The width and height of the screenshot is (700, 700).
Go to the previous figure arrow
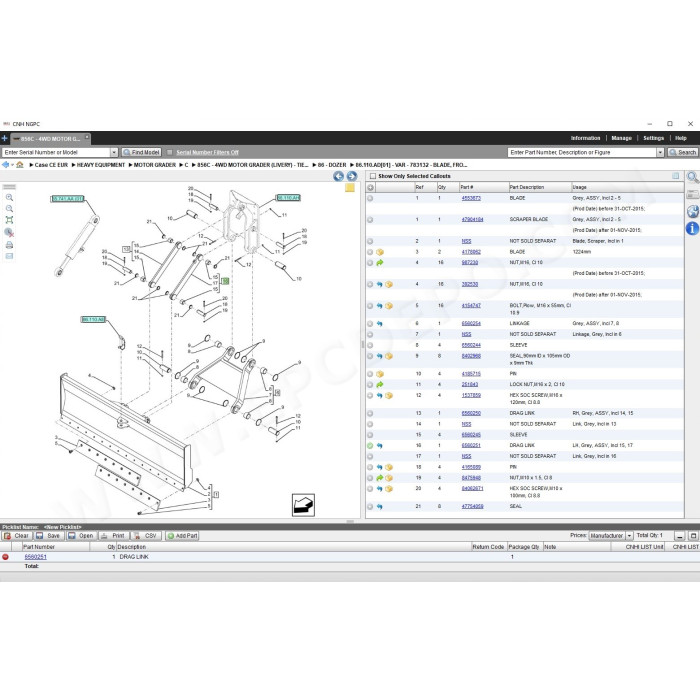click(x=338, y=176)
